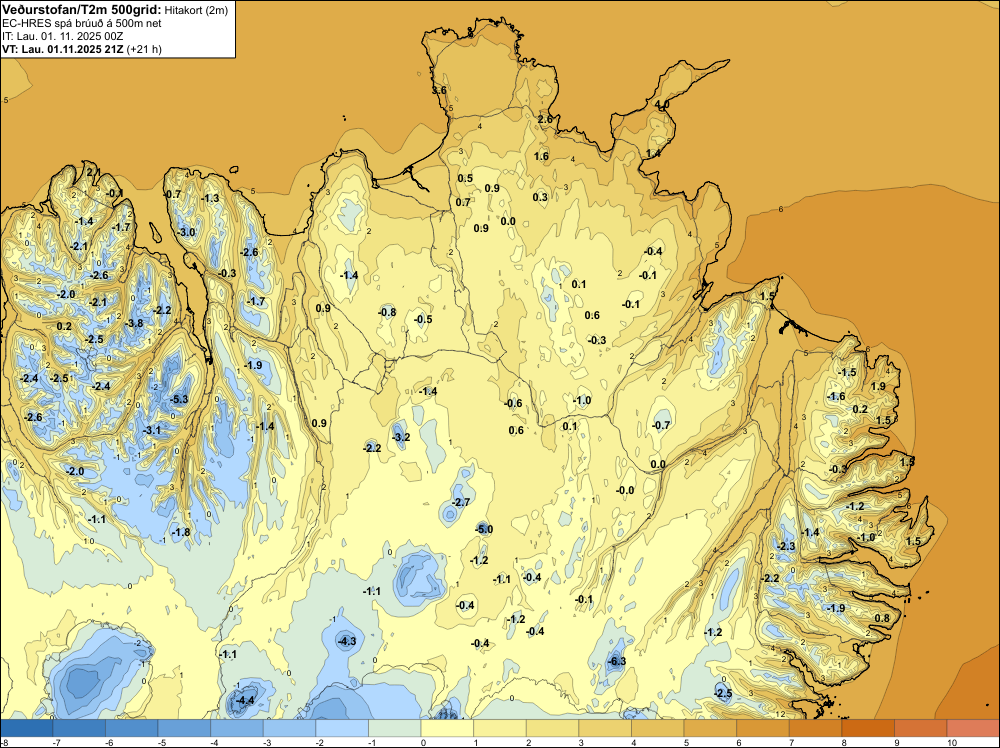Click the '10' label on the legend scale
This screenshot has width=1000, height=748.
(x=952, y=743)
